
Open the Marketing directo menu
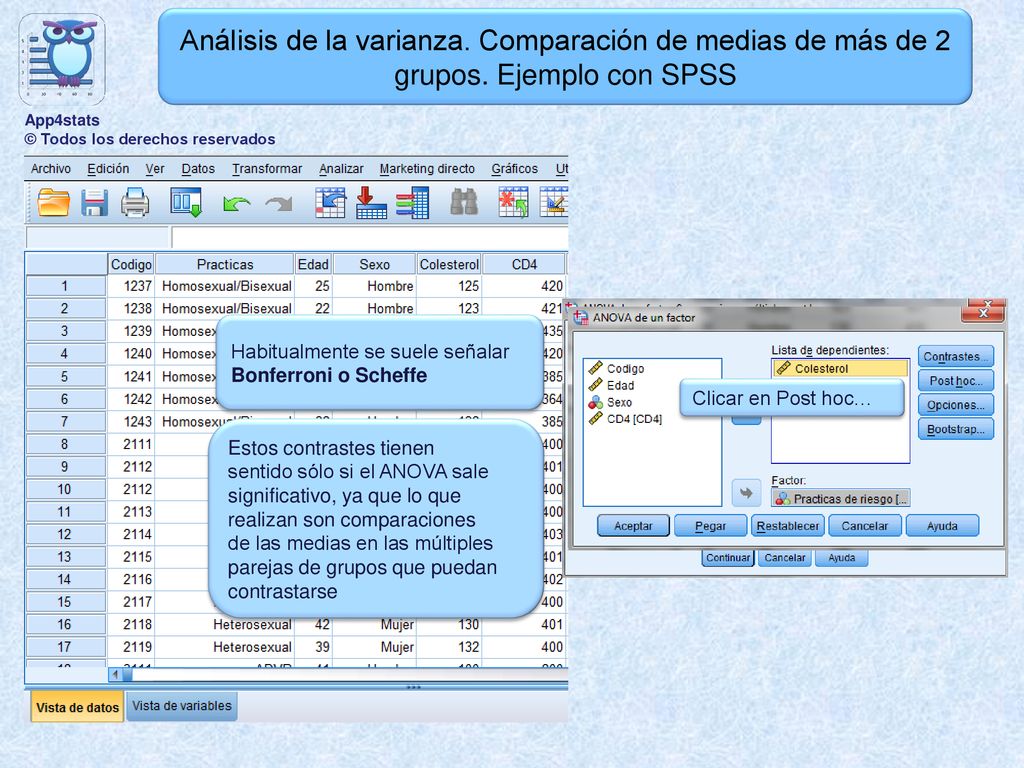[427, 168]
